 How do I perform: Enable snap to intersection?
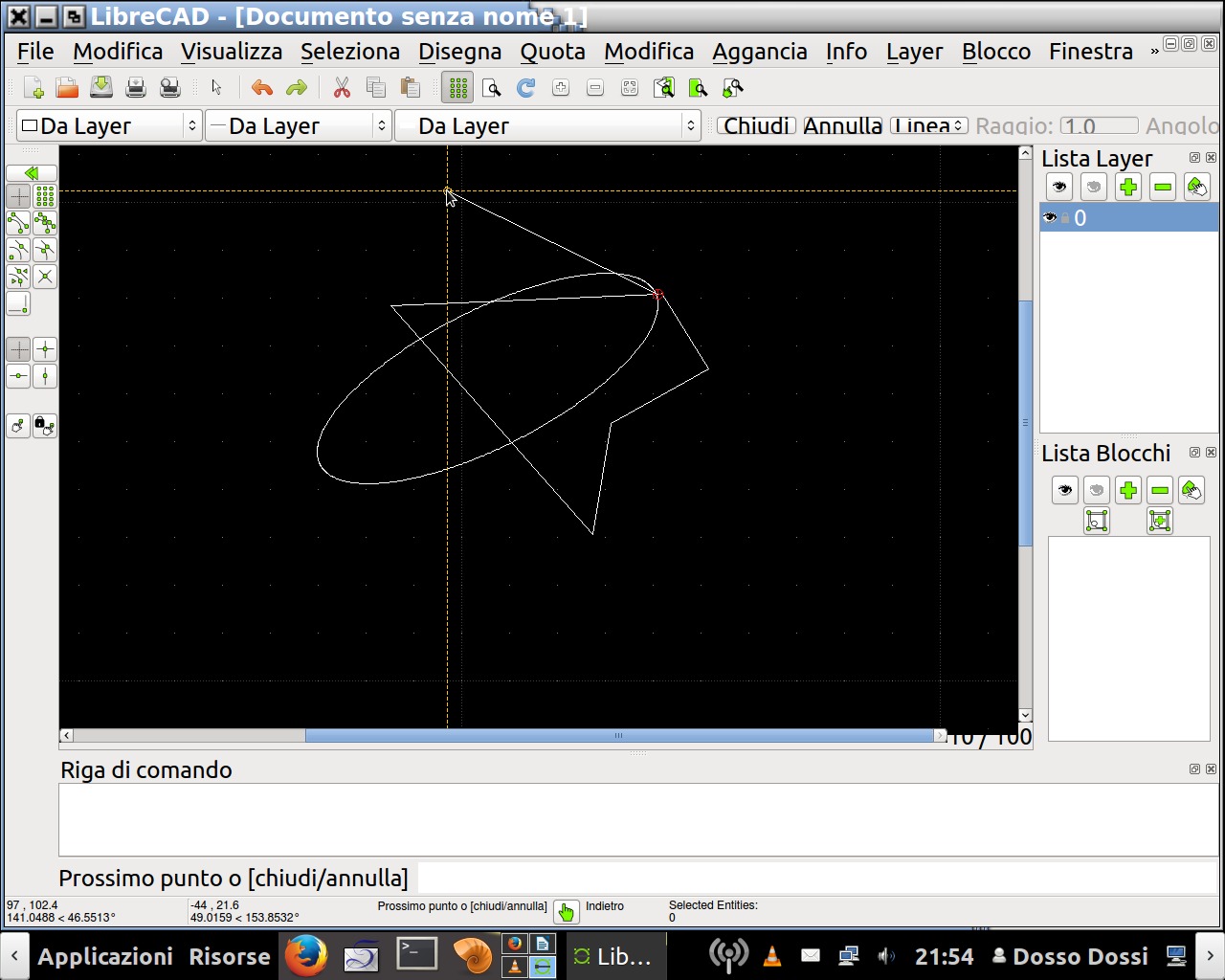45,277
